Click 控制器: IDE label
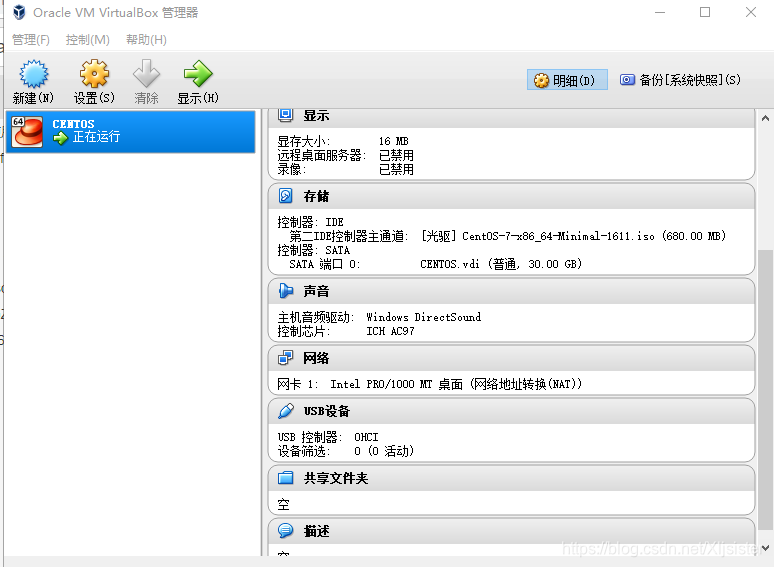 coord(310,222)
